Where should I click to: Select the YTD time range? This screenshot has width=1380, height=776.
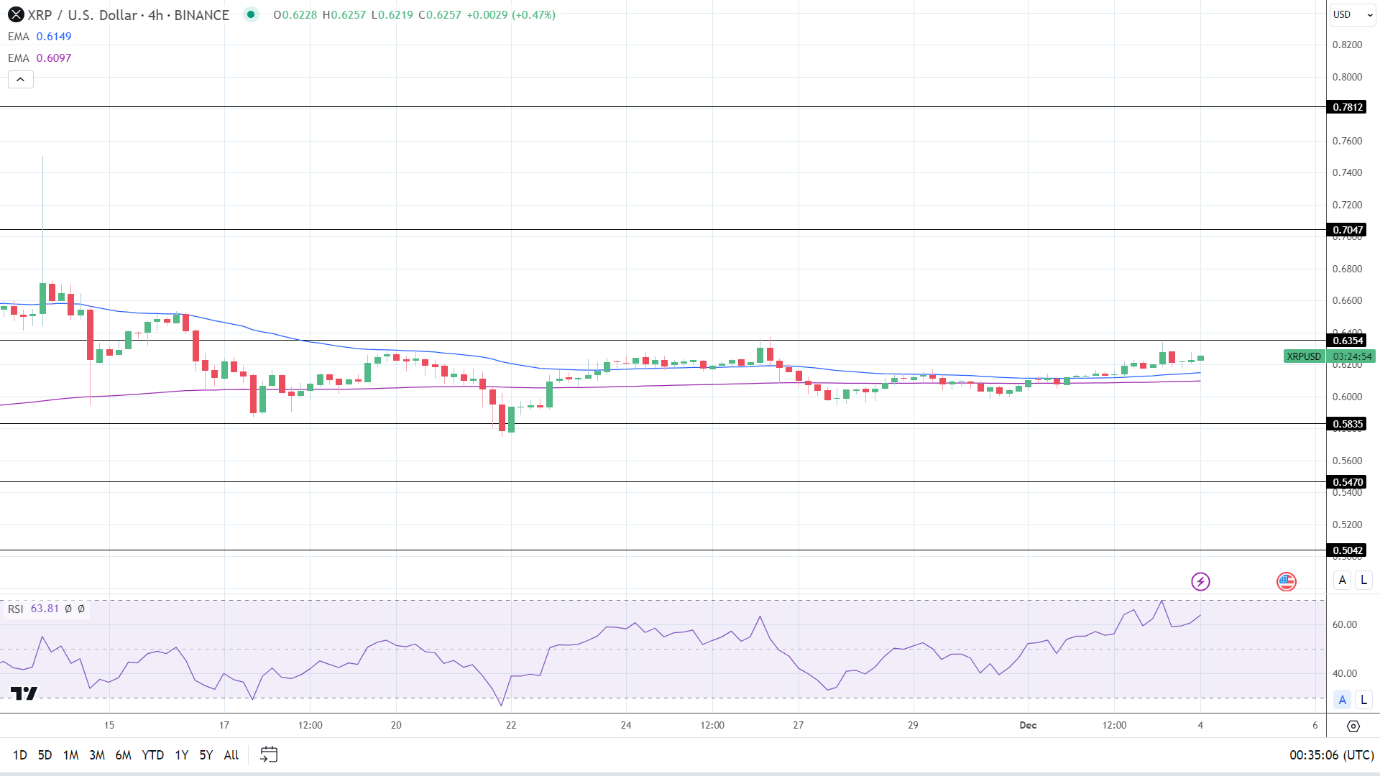153,755
